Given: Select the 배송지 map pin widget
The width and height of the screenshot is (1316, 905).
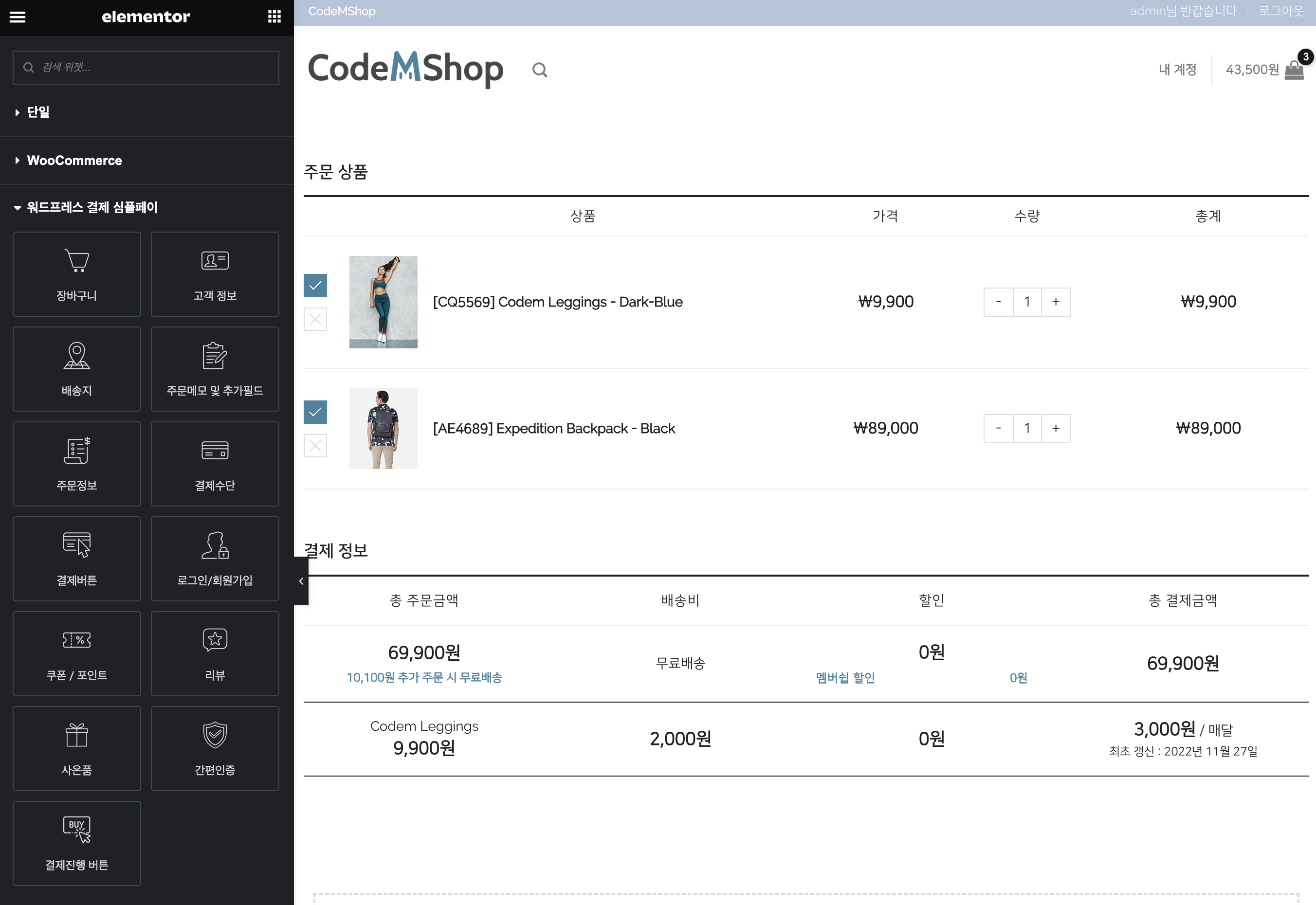Looking at the screenshot, I should coord(76,369).
